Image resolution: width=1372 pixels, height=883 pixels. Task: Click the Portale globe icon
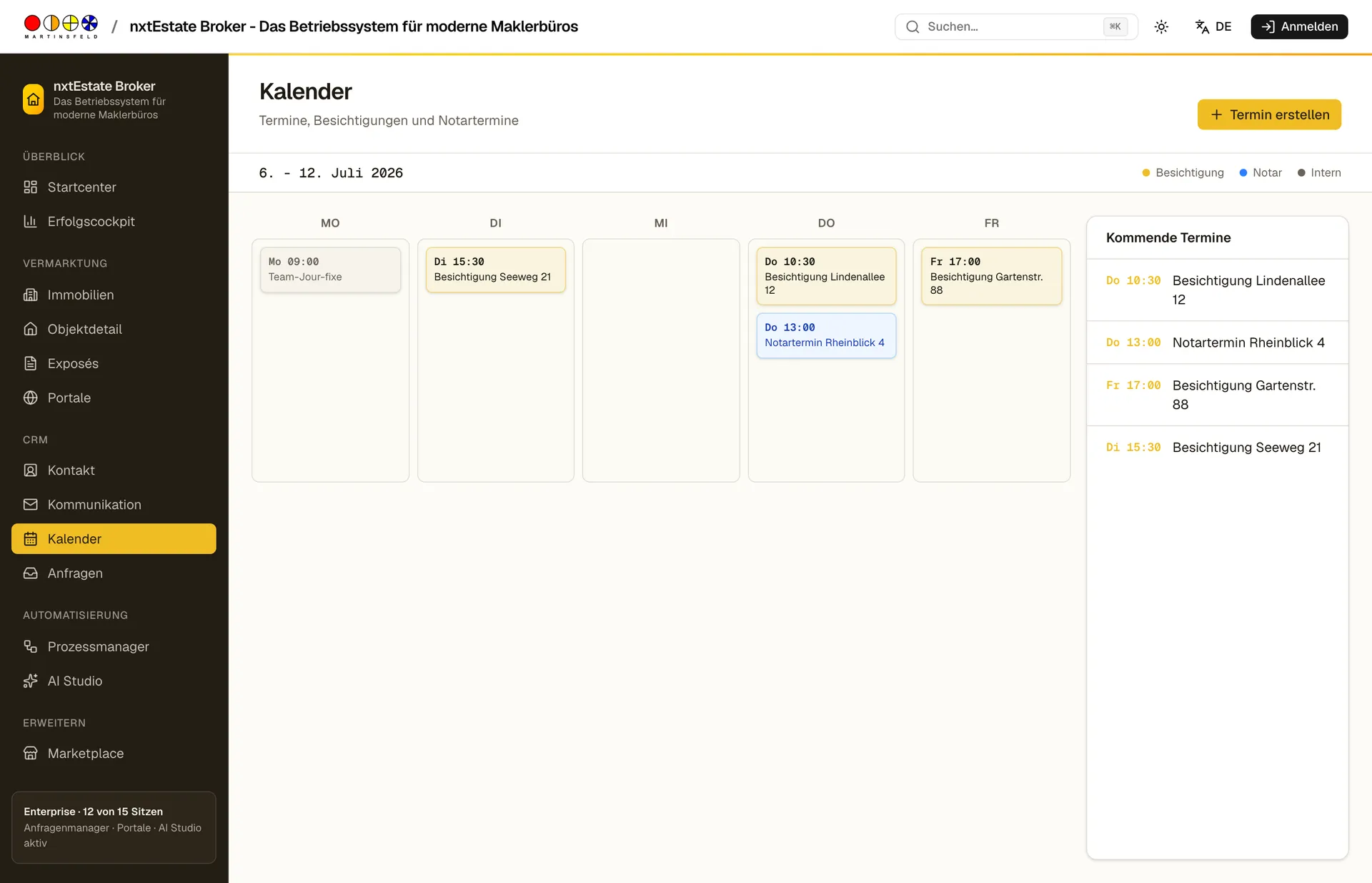click(30, 398)
